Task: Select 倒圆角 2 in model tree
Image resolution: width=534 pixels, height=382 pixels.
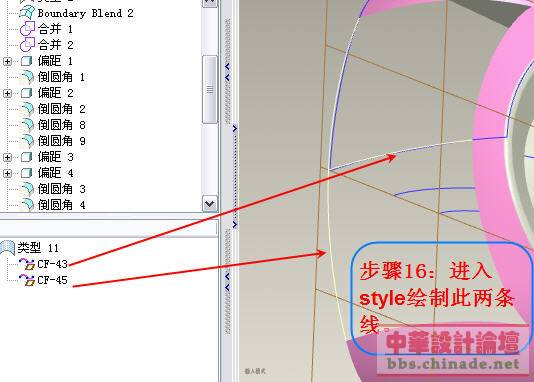Action: (x=62, y=109)
